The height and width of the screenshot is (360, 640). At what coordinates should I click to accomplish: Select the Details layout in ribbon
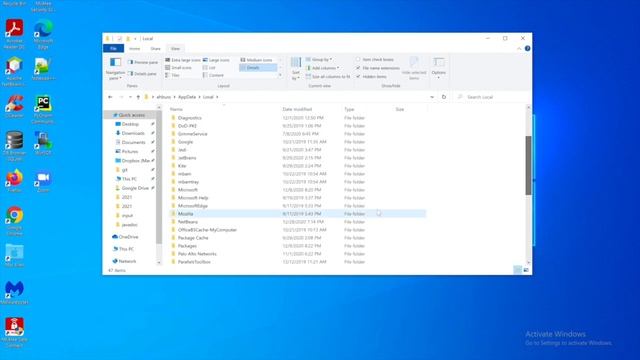[258, 68]
